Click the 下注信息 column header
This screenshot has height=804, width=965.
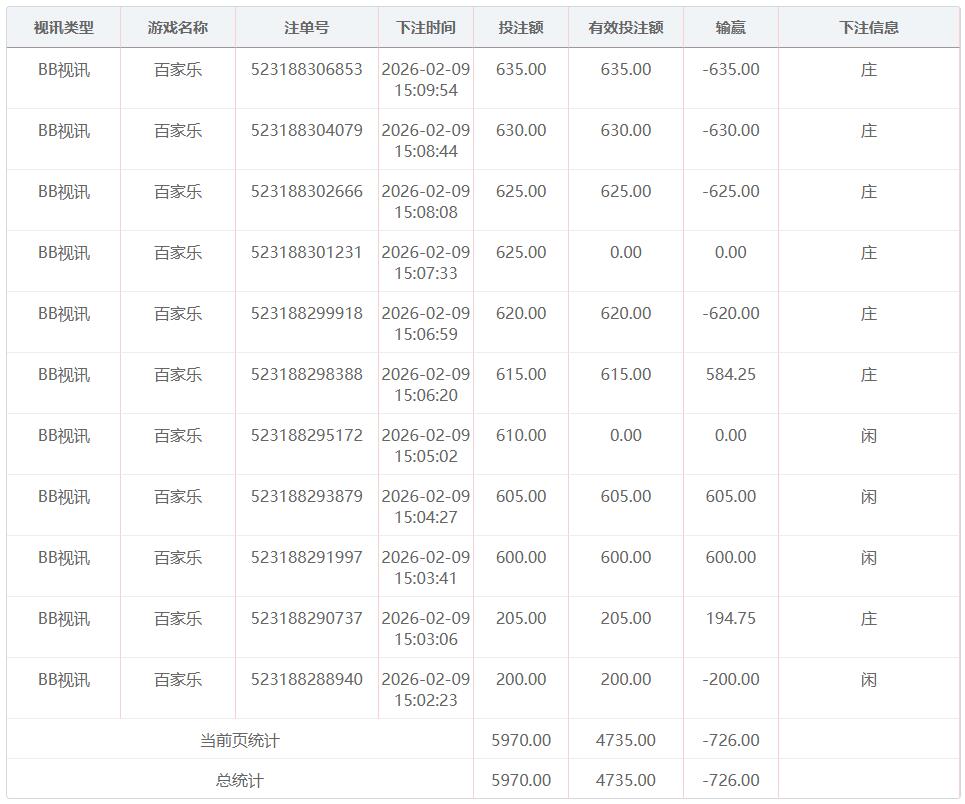pyautogui.click(x=868, y=28)
